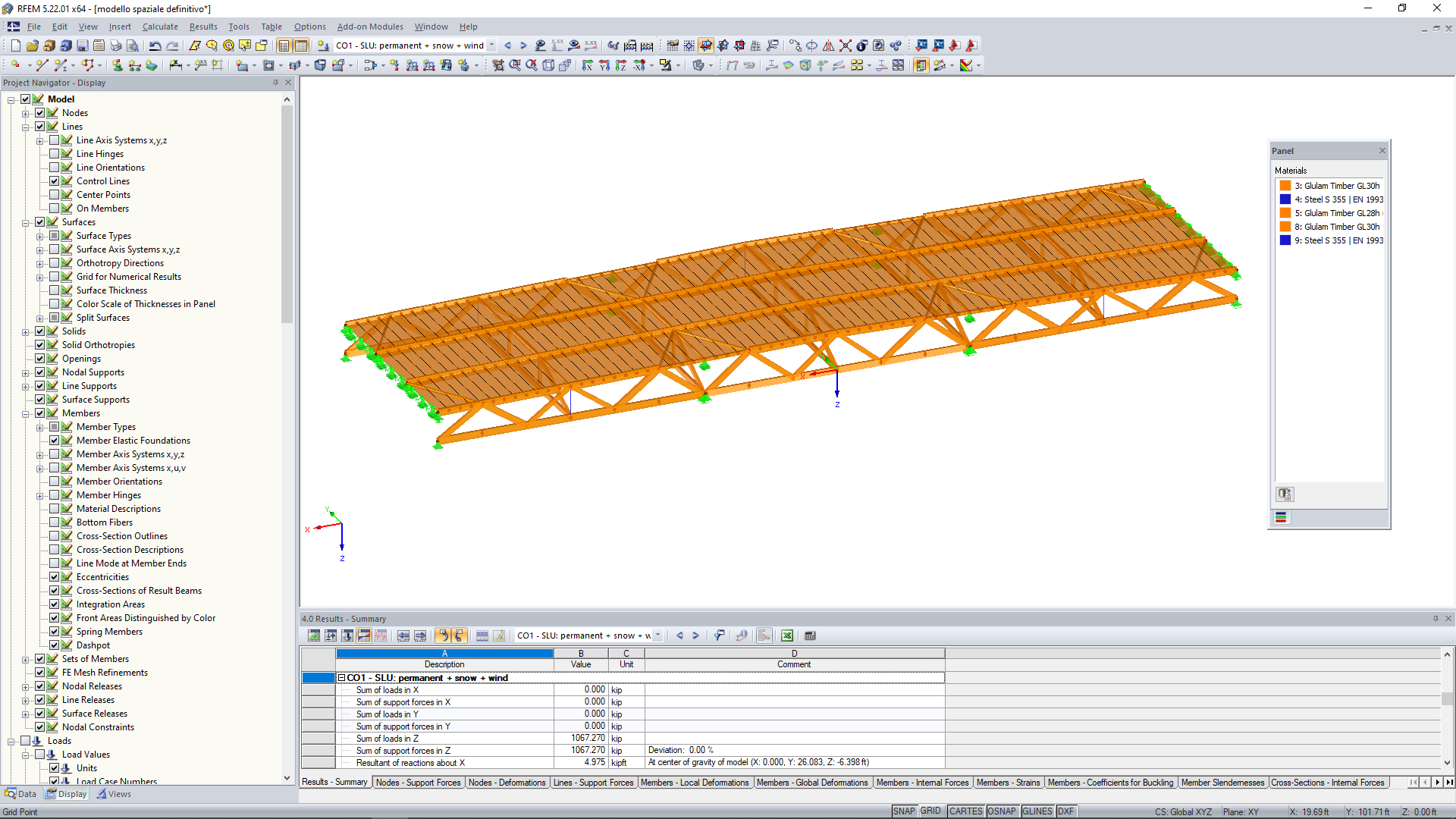Collapse the Members tree node
Screen dimensions: 1456x819
pos(25,414)
